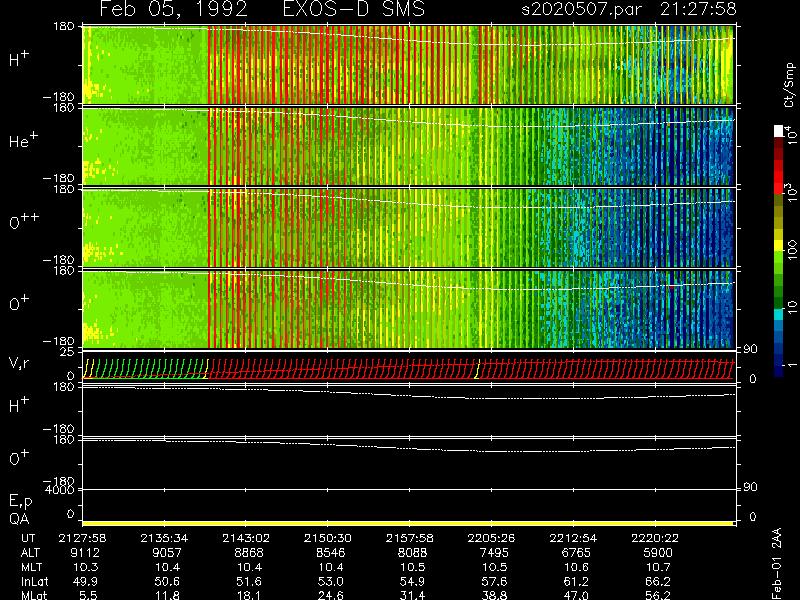Image resolution: width=800 pixels, height=600 pixels.
Task: Click inside the O++ spectrogram panel
Action: click(x=408, y=228)
